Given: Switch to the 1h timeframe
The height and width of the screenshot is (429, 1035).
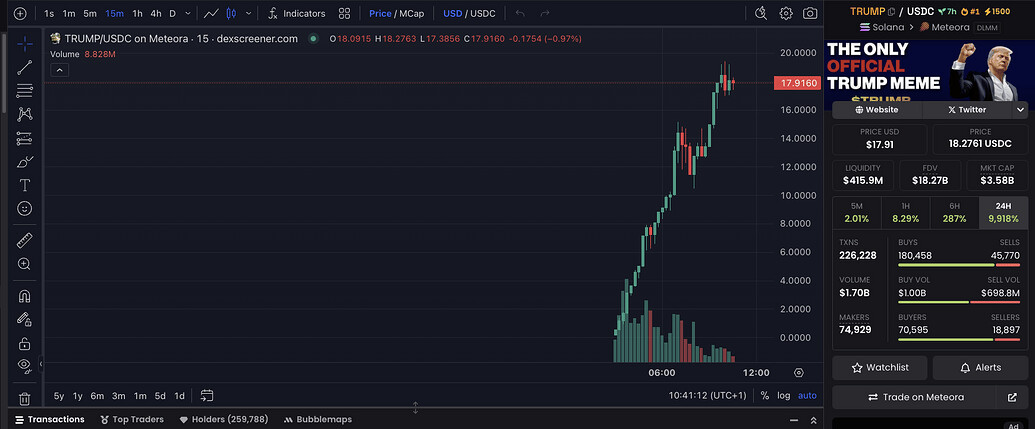Looking at the screenshot, I should [137, 13].
